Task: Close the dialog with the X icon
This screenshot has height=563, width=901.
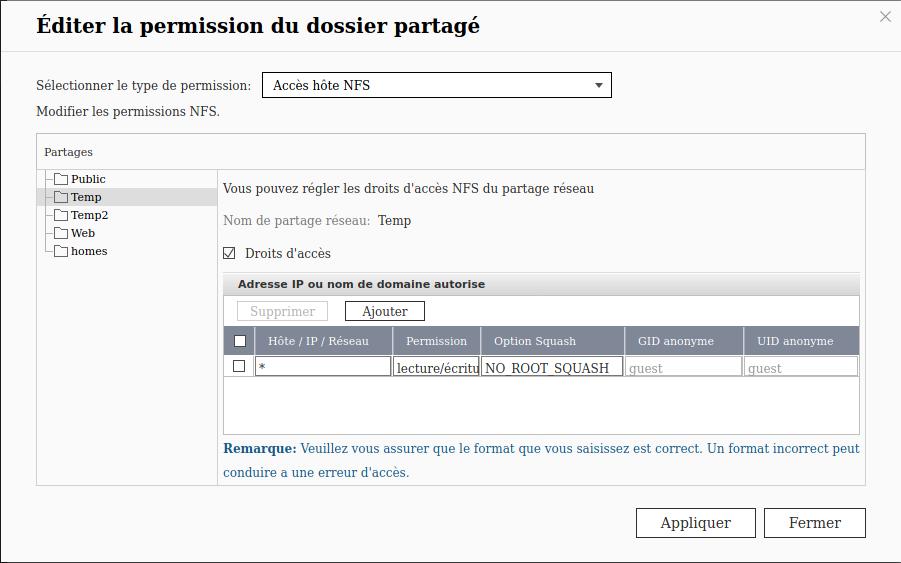Action: point(885,17)
